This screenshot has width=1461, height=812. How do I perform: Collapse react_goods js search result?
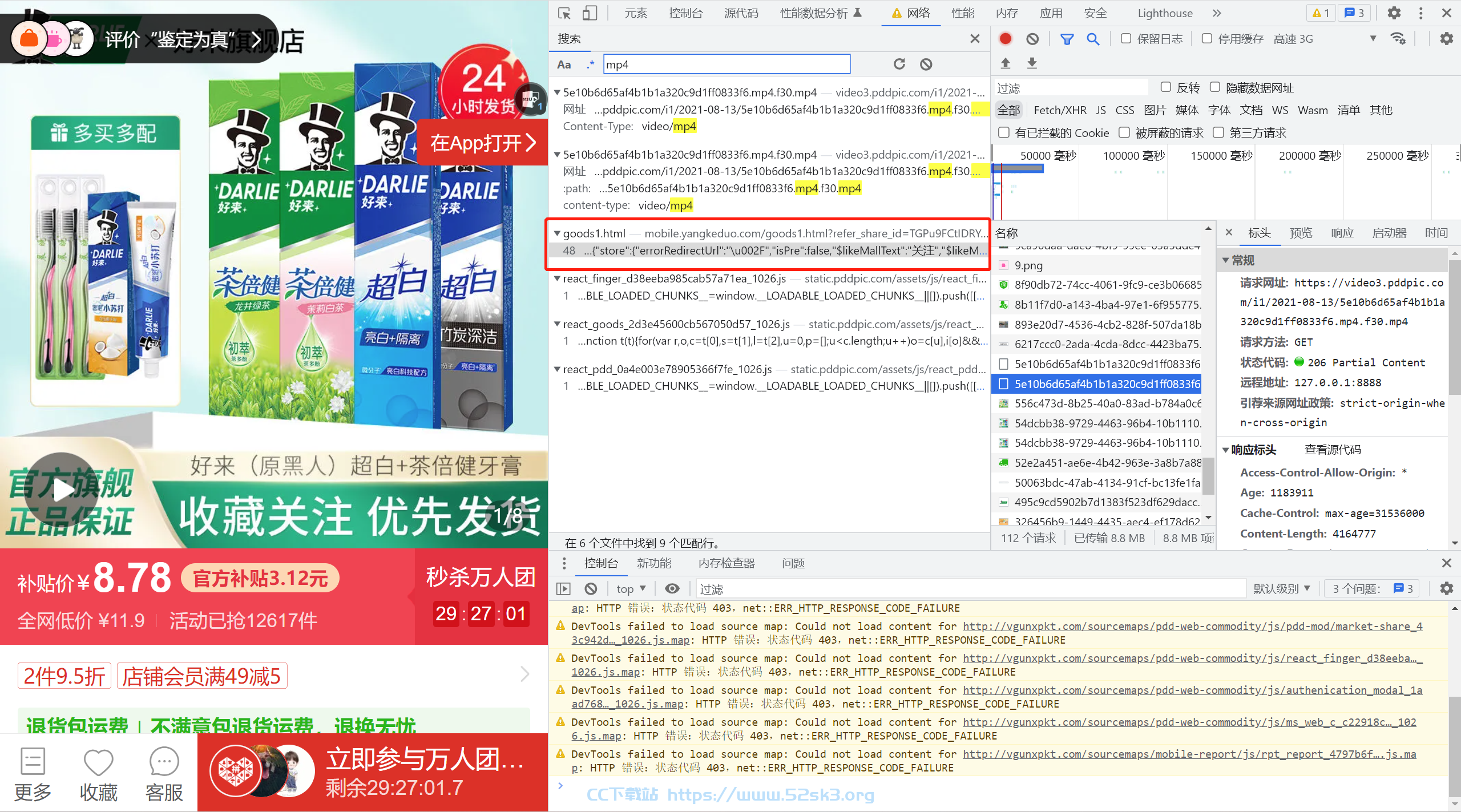pyautogui.click(x=557, y=324)
